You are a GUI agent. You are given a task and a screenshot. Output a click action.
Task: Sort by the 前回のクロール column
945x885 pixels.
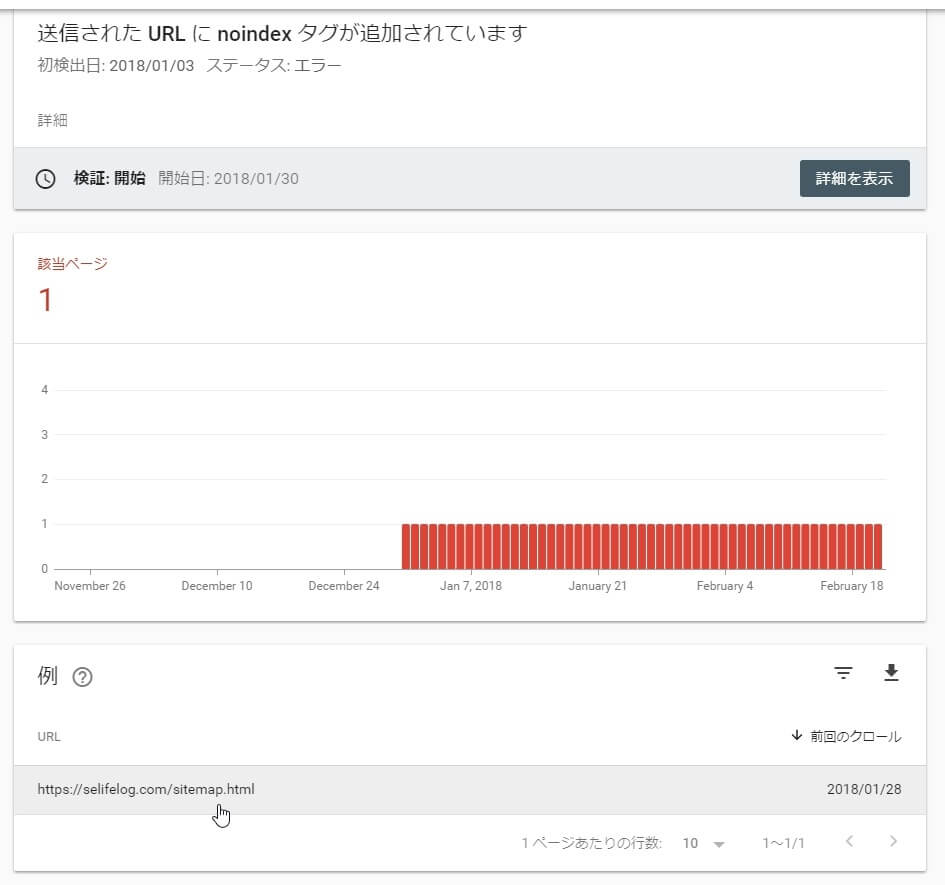coord(846,736)
